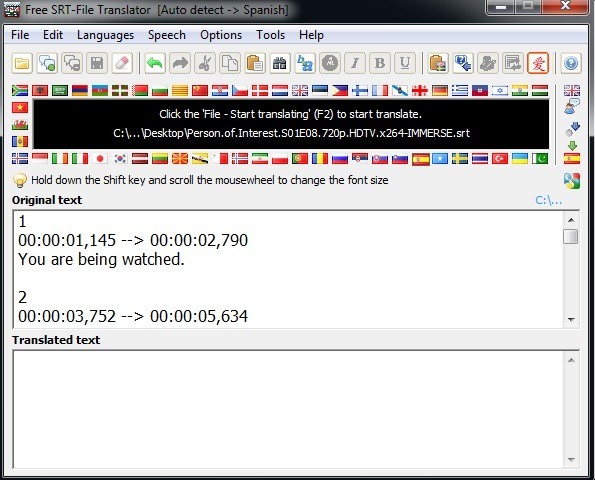
Task: Open the Help menu
Action: coord(311,35)
